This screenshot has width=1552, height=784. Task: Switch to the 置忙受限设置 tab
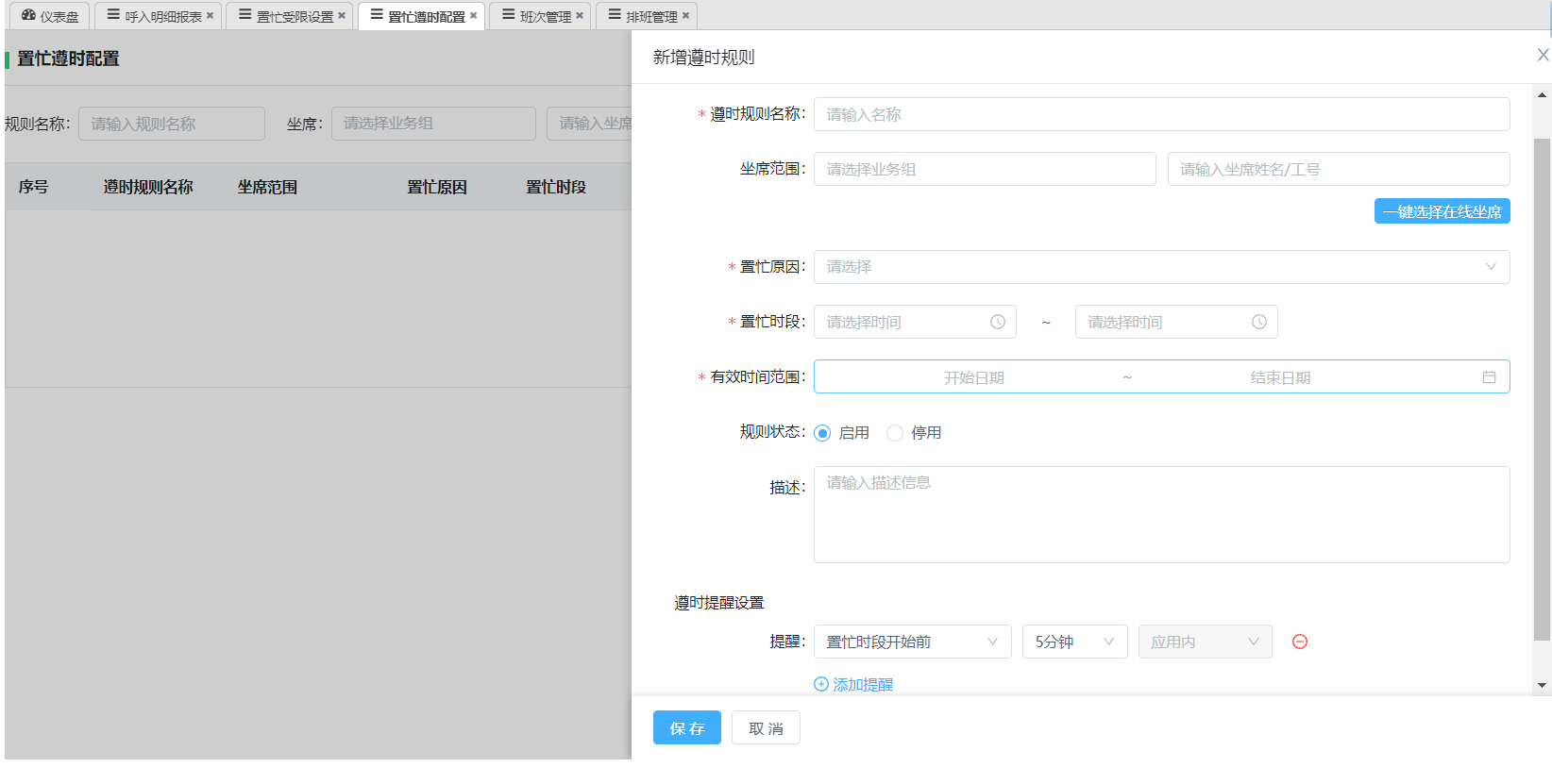(x=289, y=16)
